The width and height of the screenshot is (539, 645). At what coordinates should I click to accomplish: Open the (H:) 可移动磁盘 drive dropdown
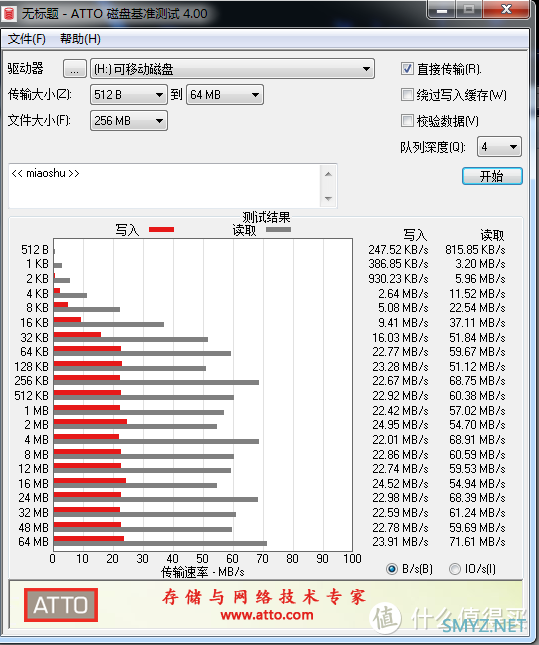(x=232, y=69)
